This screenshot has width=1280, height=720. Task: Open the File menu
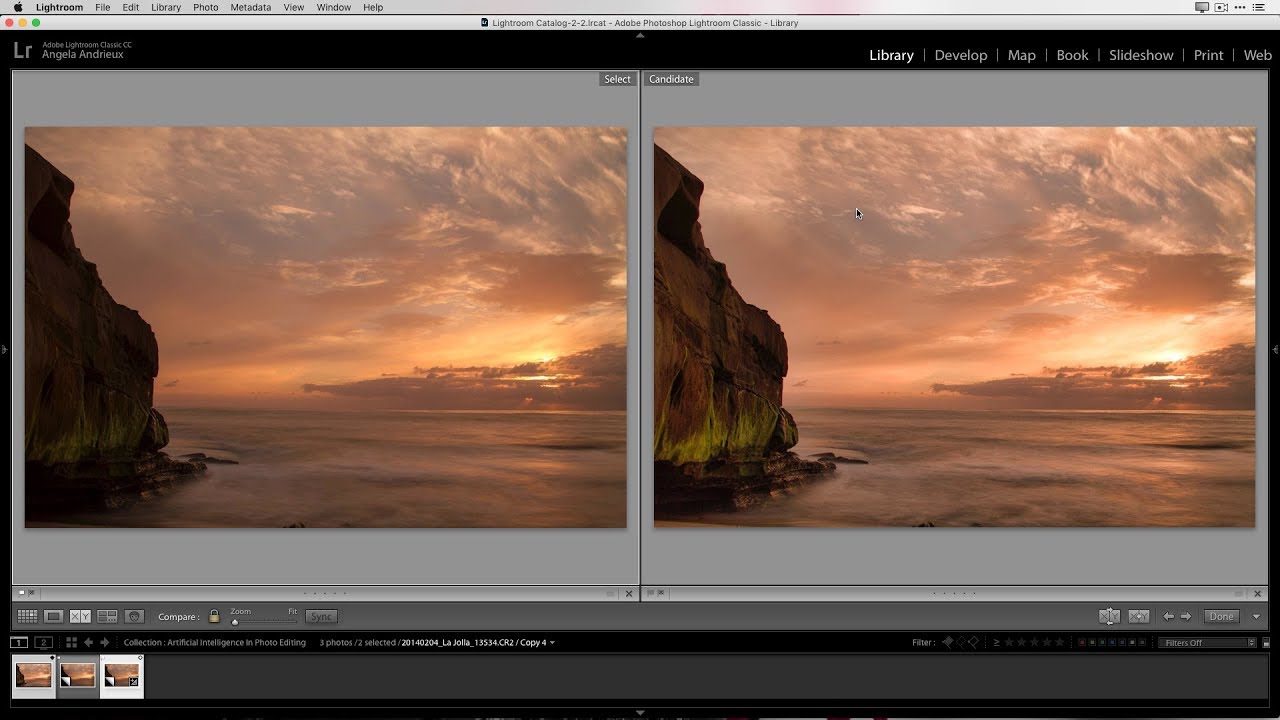click(103, 7)
